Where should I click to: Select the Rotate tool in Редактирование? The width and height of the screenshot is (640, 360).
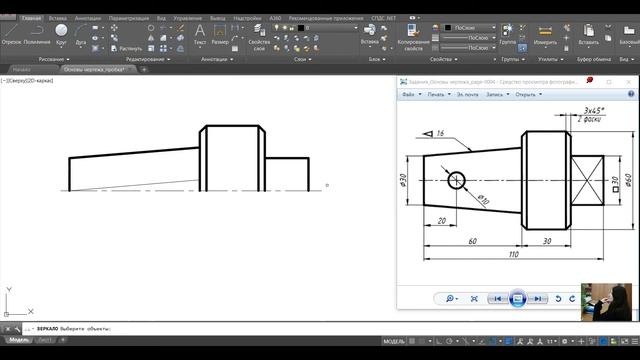click(151, 28)
